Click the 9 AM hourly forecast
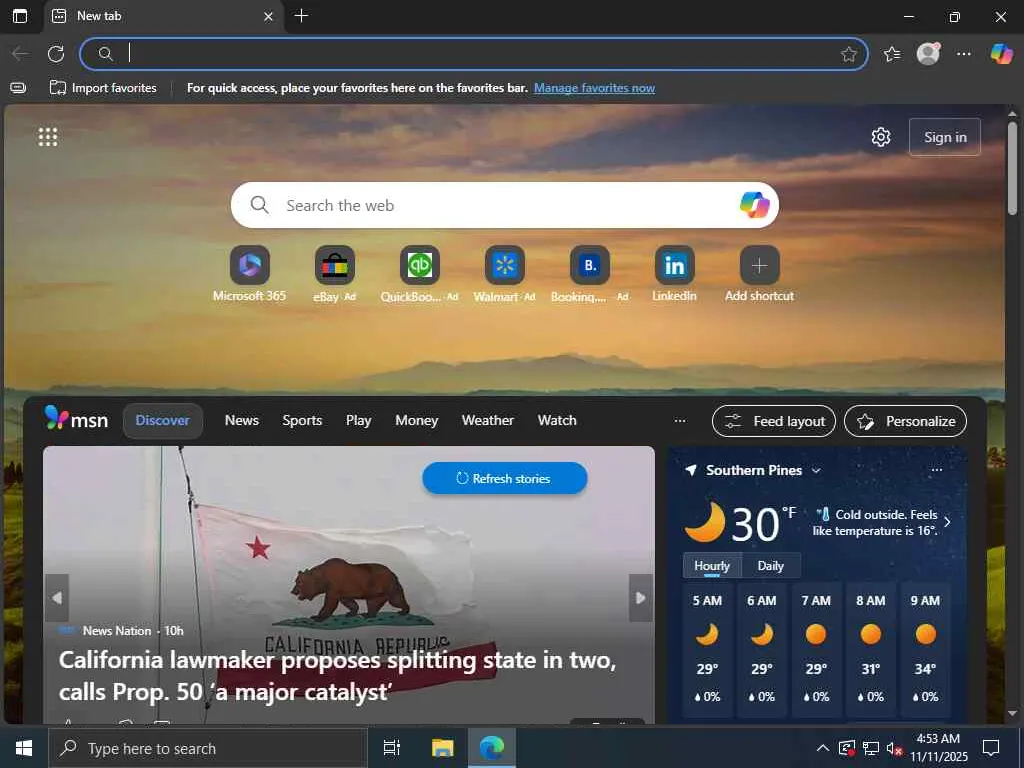The height and width of the screenshot is (768, 1024). (x=925, y=650)
